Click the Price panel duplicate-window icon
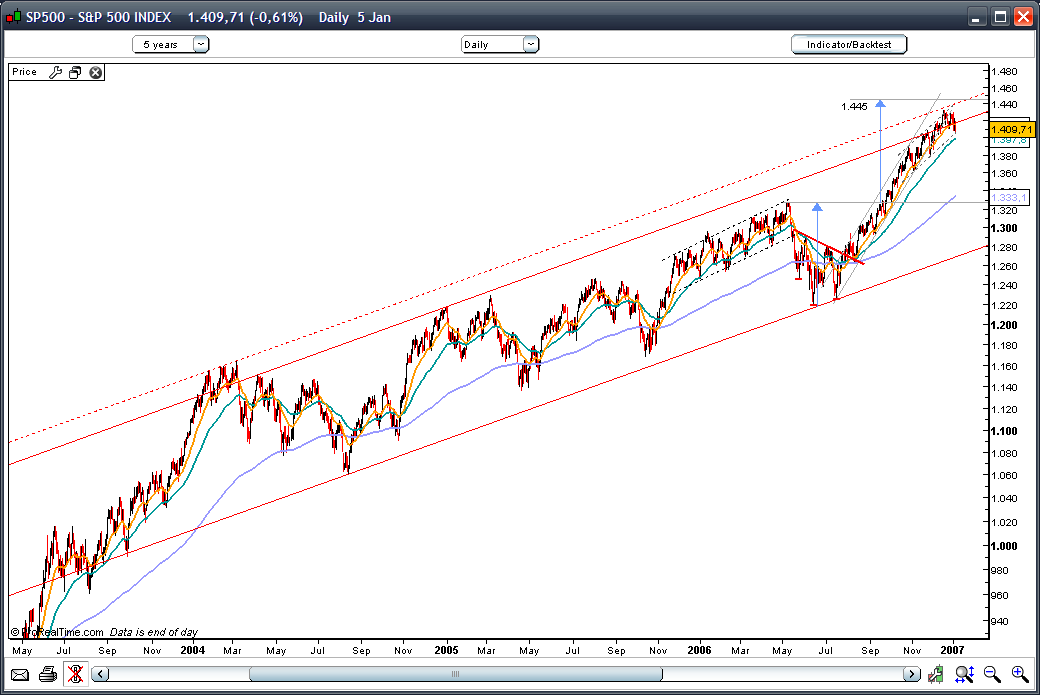 75,72
